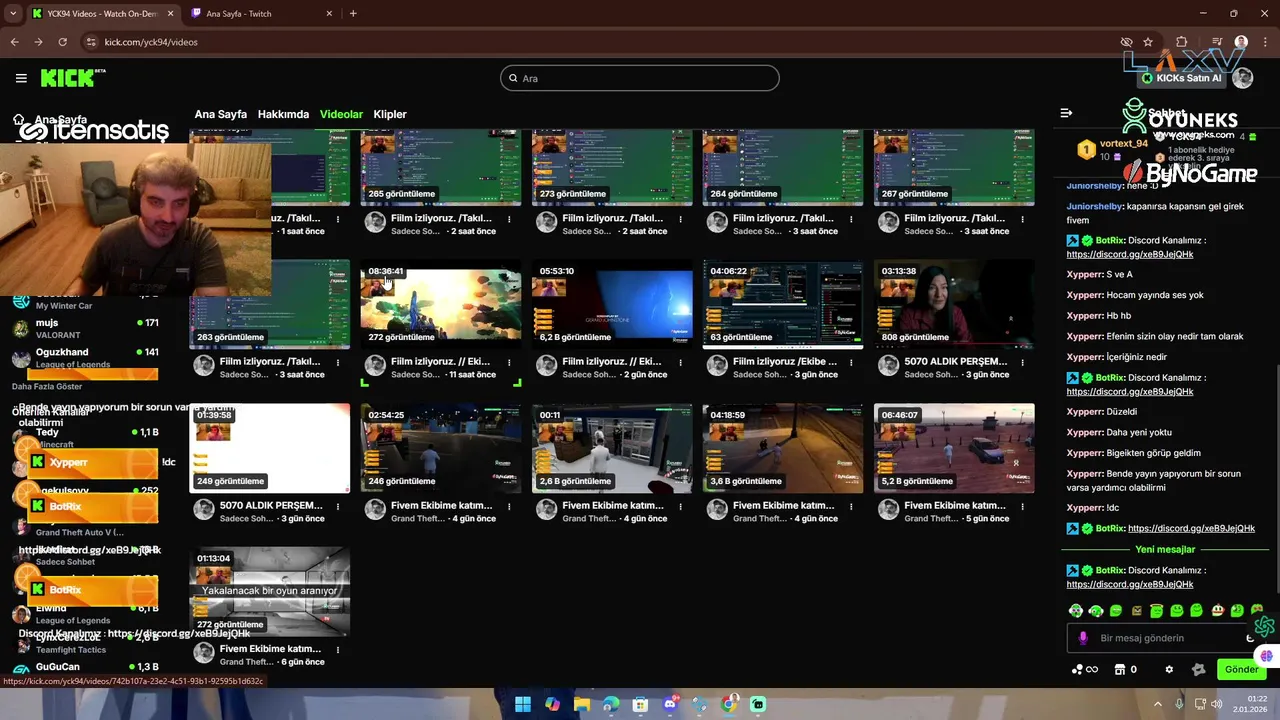This screenshot has height=720, width=1280.
Task: Click vortex_94 in the gift leaderboard
Action: [x=1123, y=143]
